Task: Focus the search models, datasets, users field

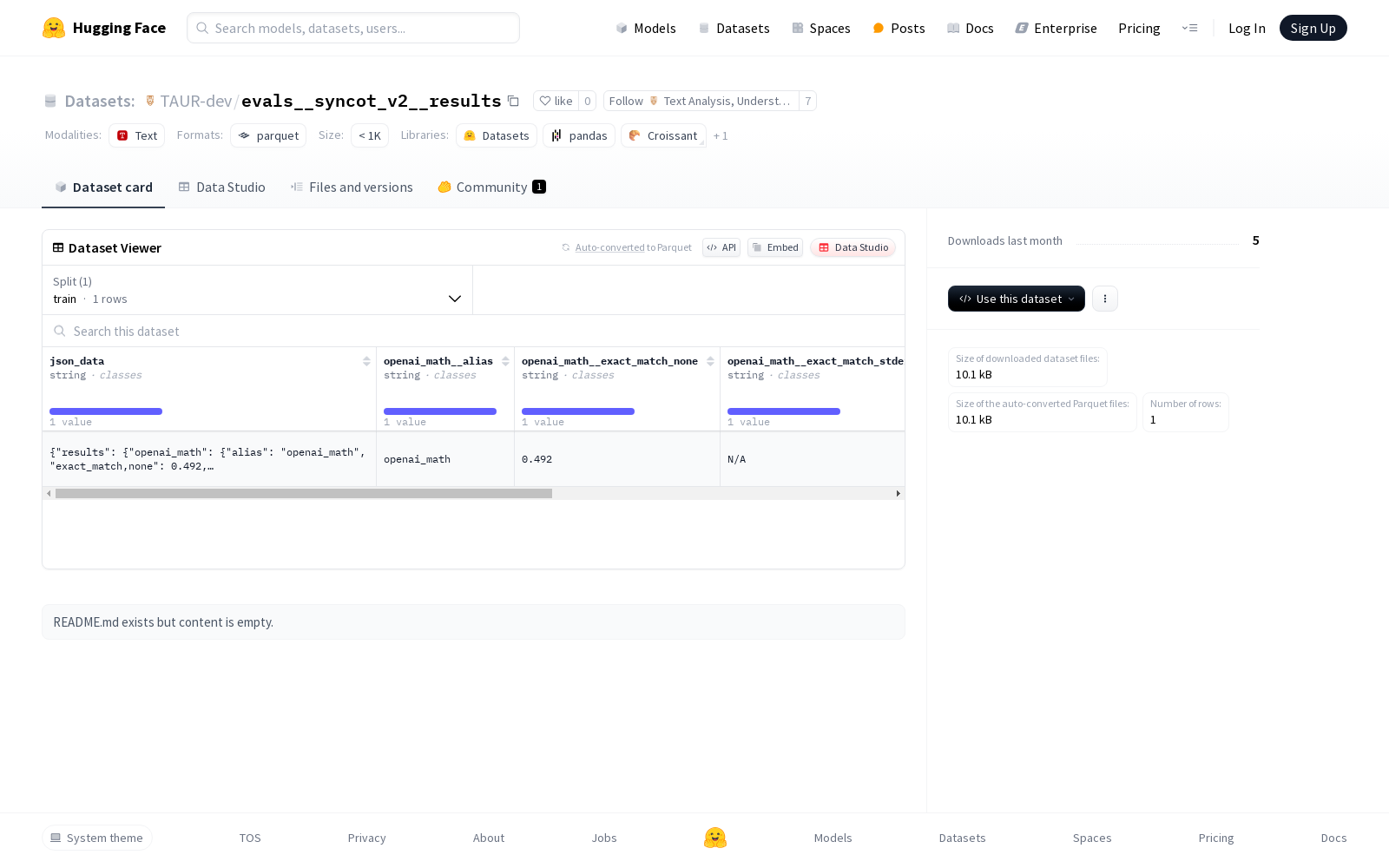Action: tap(353, 28)
